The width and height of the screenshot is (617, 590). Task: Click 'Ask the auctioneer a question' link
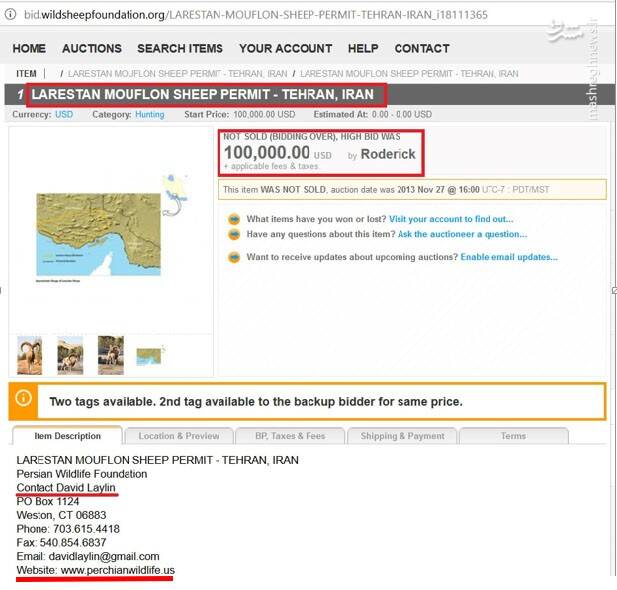point(462,234)
